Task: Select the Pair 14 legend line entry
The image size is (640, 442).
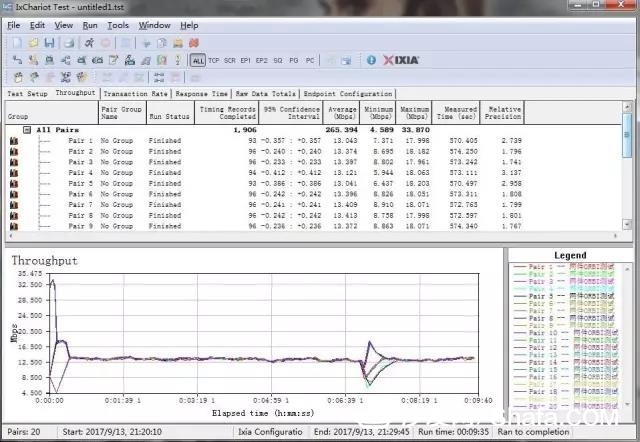Action: pyautogui.click(x=566, y=362)
